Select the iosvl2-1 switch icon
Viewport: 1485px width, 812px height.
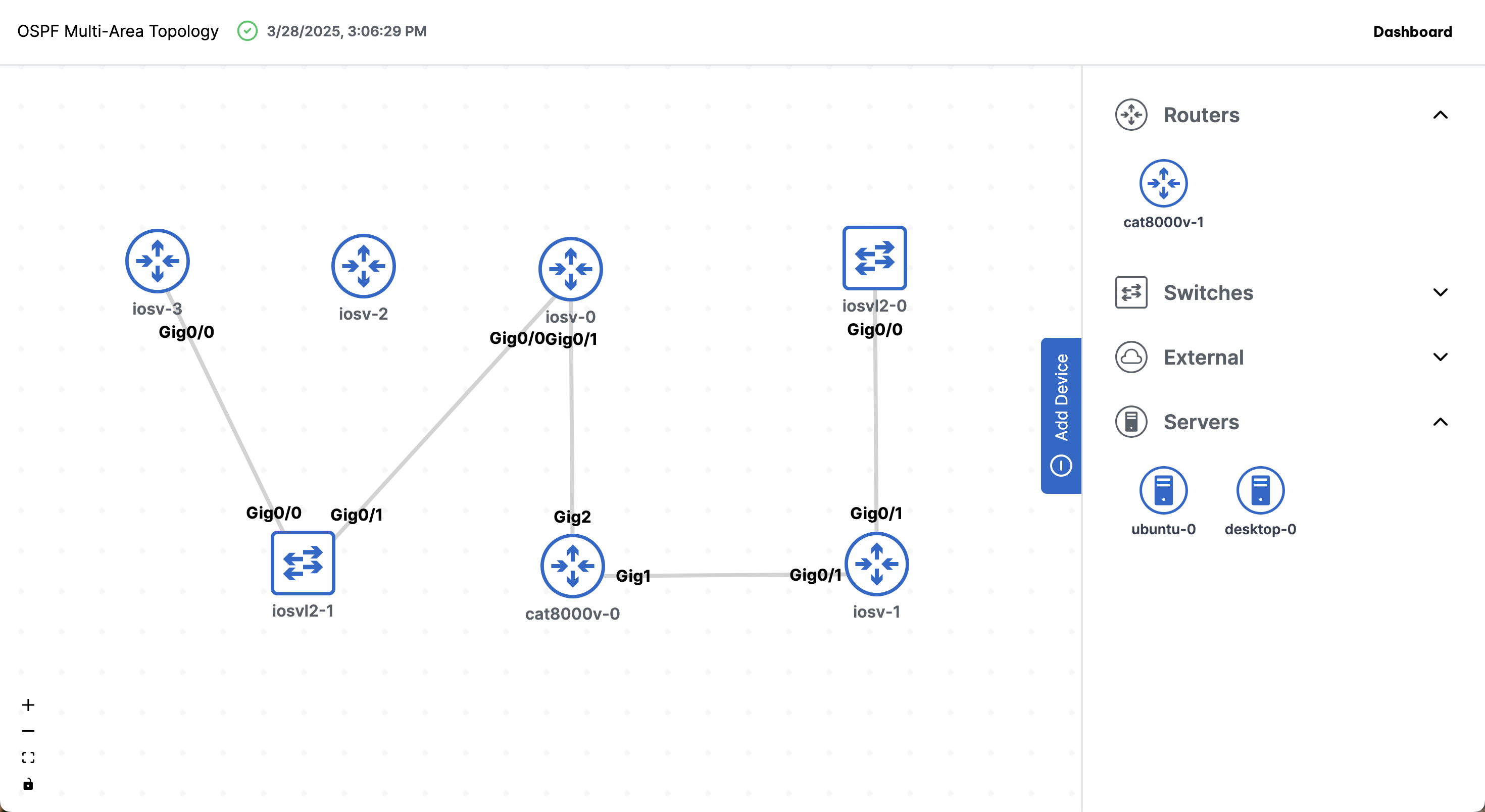click(x=302, y=563)
